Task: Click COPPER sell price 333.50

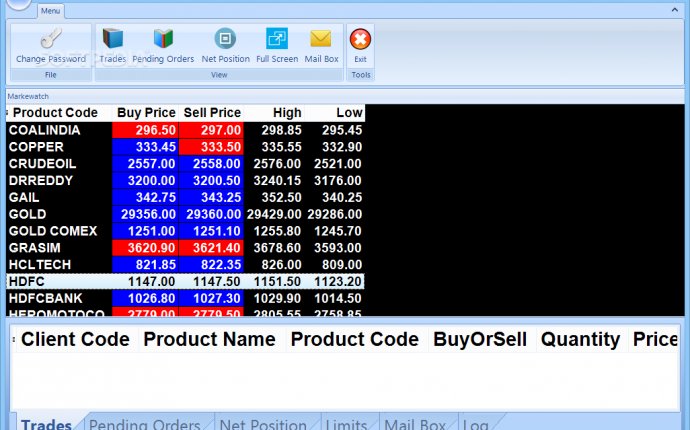Action: pyautogui.click(x=212, y=147)
